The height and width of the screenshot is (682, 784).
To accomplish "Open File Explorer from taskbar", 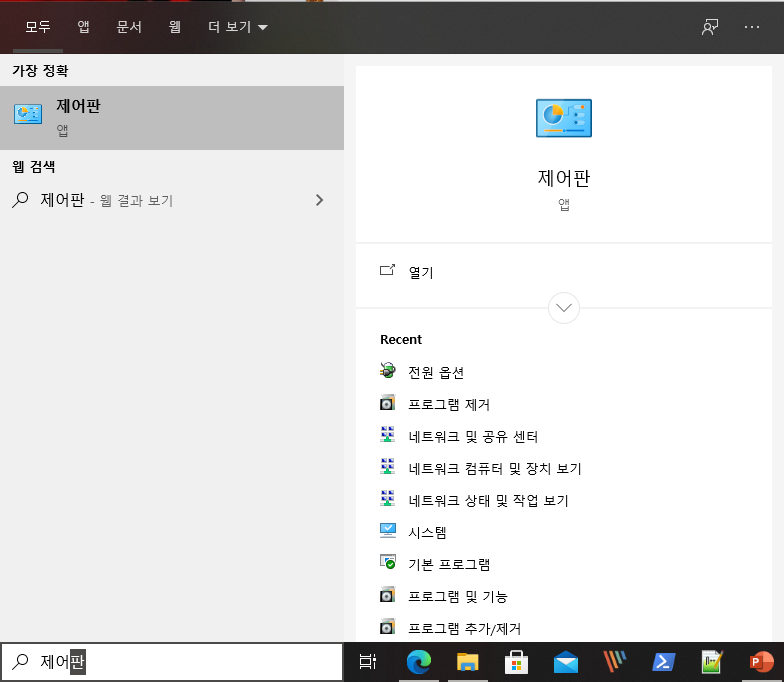I will (468, 662).
